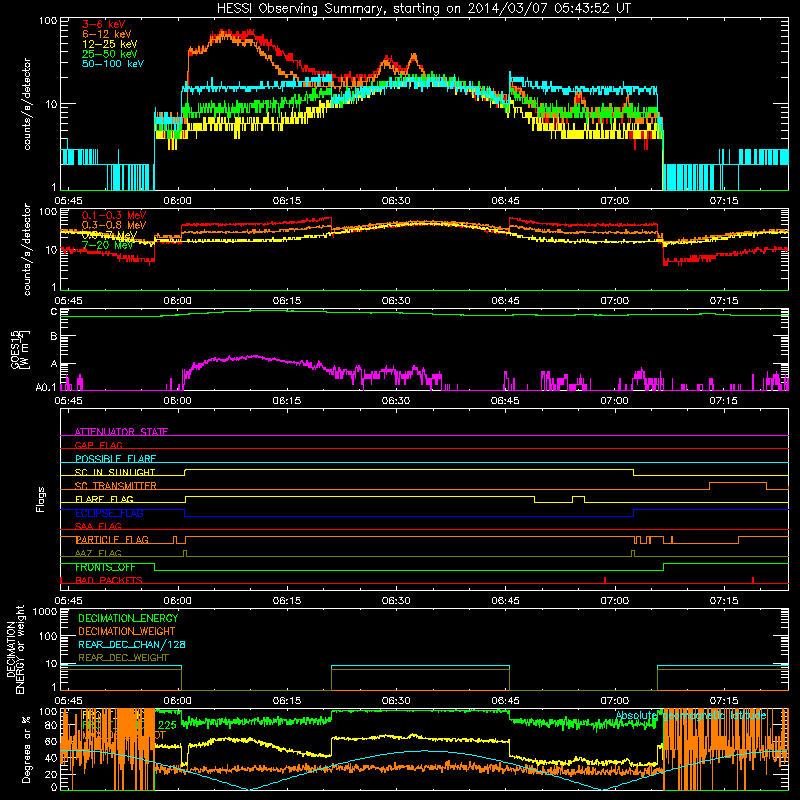Click "07:15" time label under top panel

pyautogui.click(x=723, y=201)
